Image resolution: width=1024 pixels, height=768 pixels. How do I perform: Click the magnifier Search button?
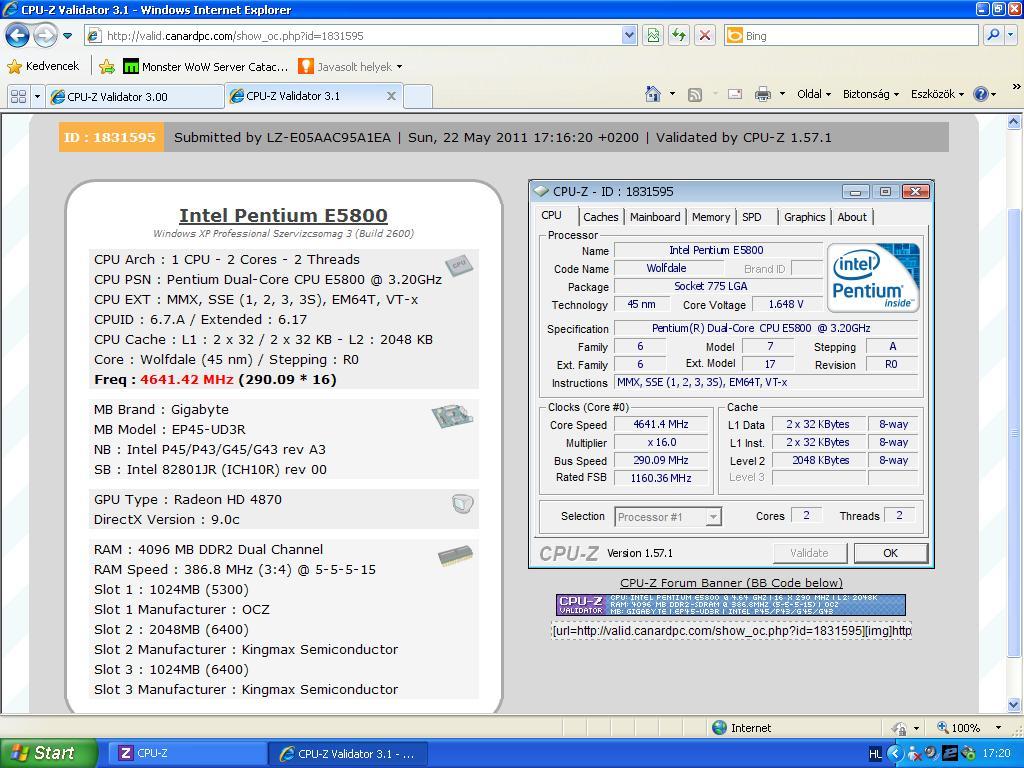993,35
